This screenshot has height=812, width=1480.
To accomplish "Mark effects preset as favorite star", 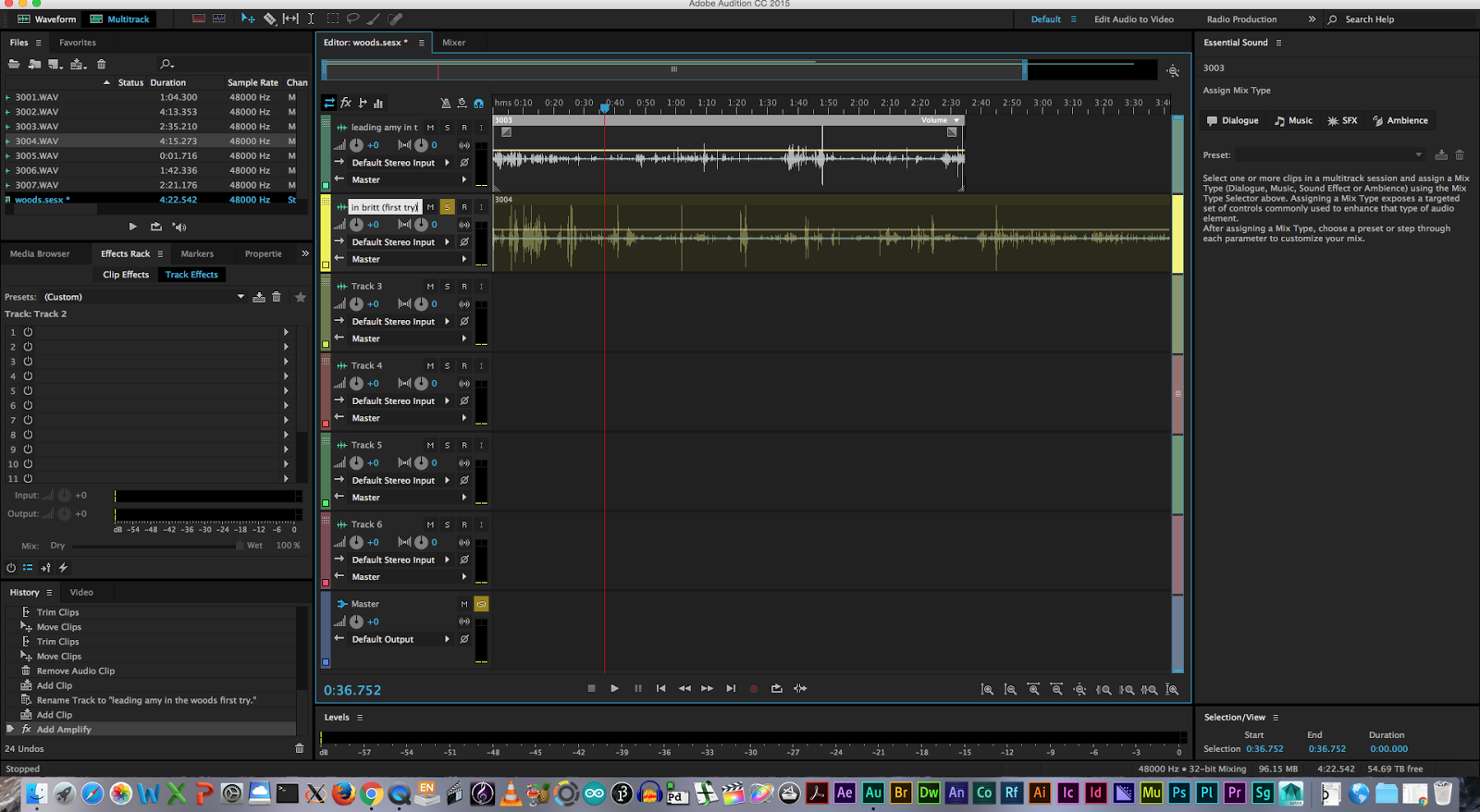I will 301,297.
